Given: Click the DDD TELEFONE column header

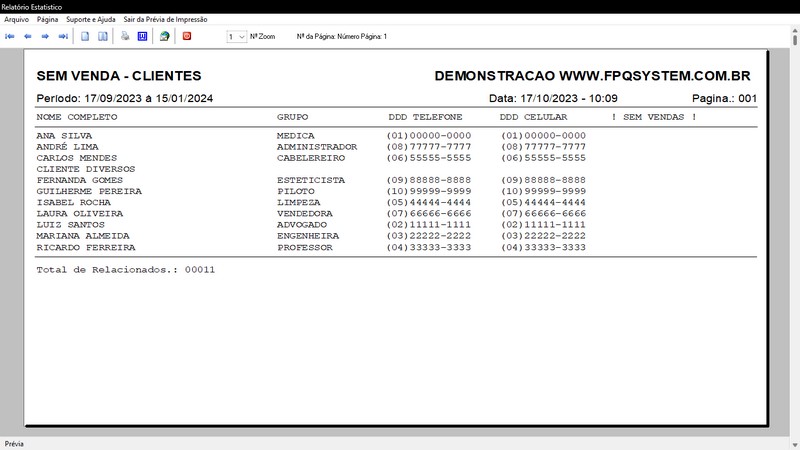Looking at the screenshot, I should click(x=426, y=117).
